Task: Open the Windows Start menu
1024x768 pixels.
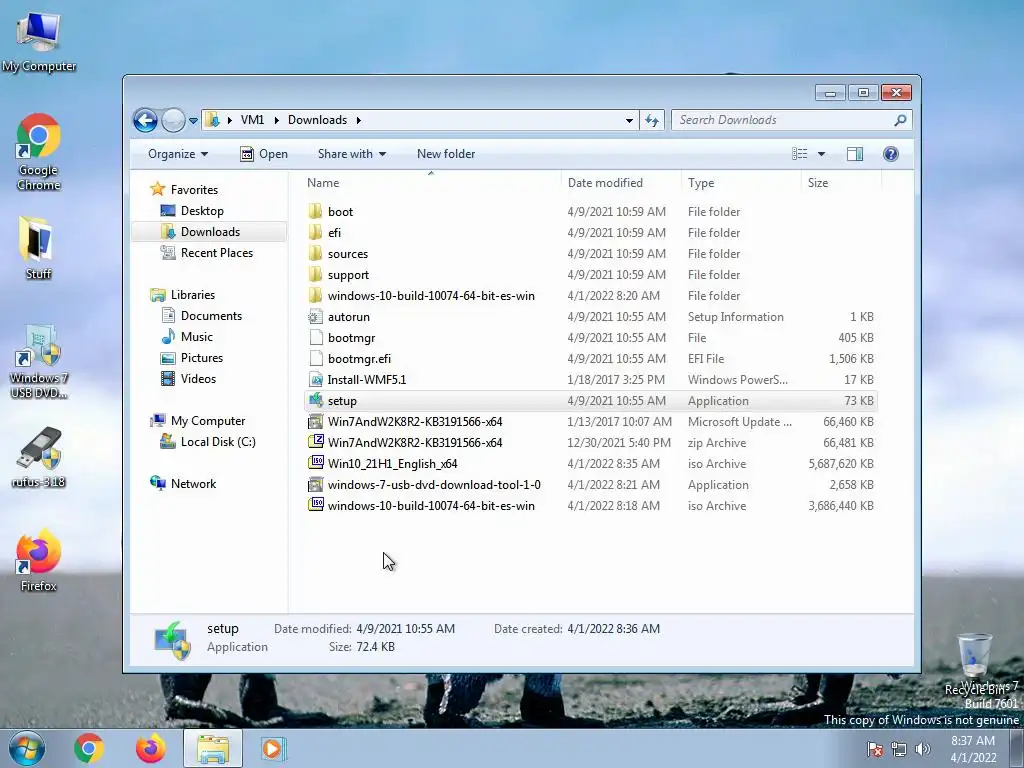Action: tap(27, 748)
